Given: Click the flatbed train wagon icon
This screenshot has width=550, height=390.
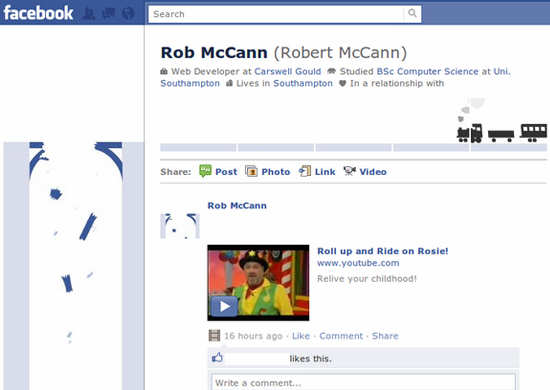Looking at the screenshot, I should point(501,136).
